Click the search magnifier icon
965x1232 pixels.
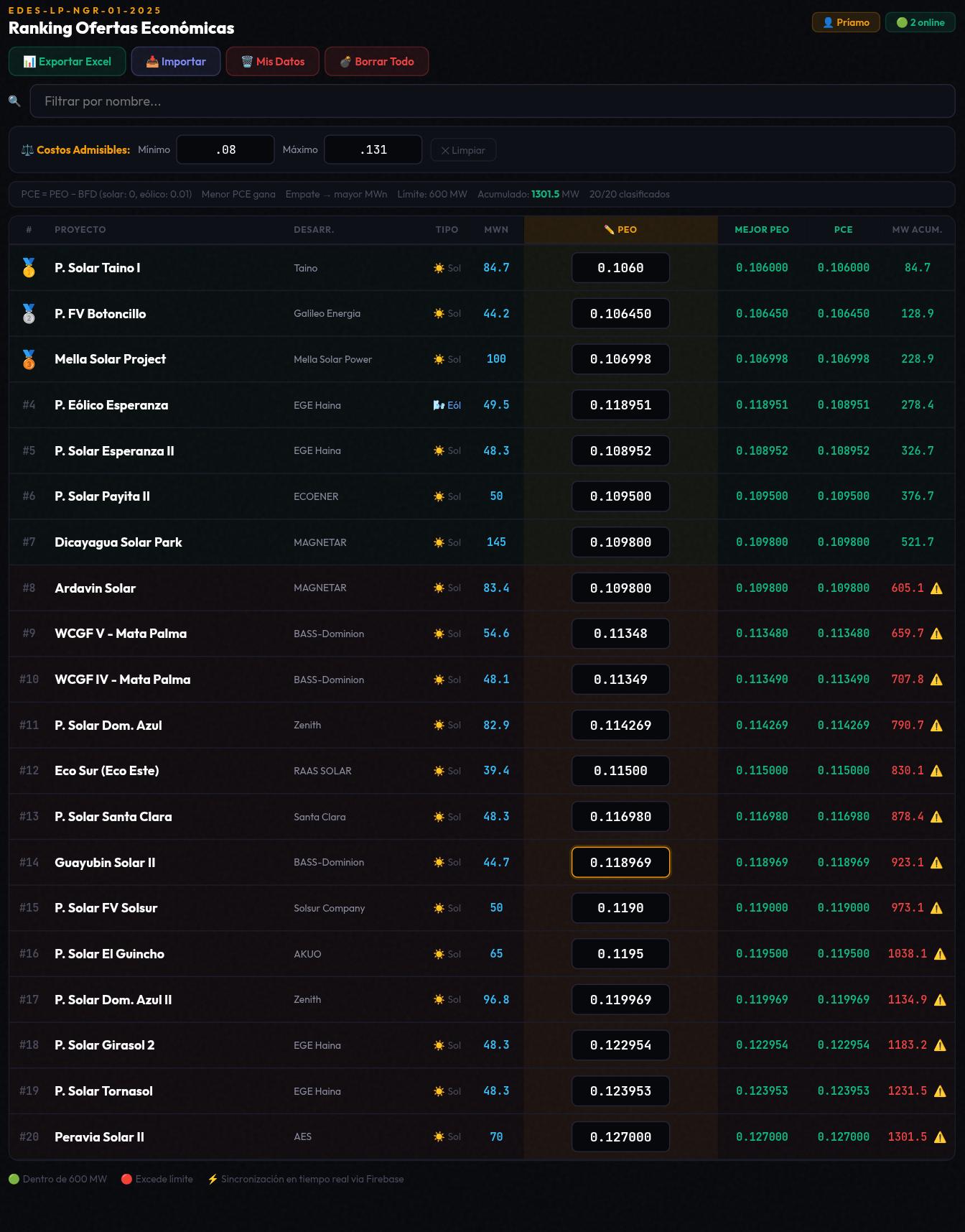[x=14, y=101]
